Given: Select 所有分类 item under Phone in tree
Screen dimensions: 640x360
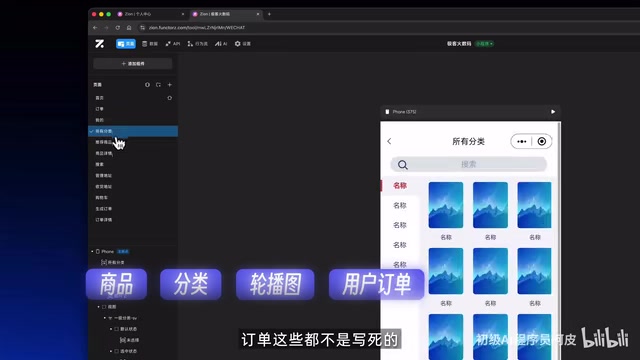Looking at the screenshot, I should 113,262.
